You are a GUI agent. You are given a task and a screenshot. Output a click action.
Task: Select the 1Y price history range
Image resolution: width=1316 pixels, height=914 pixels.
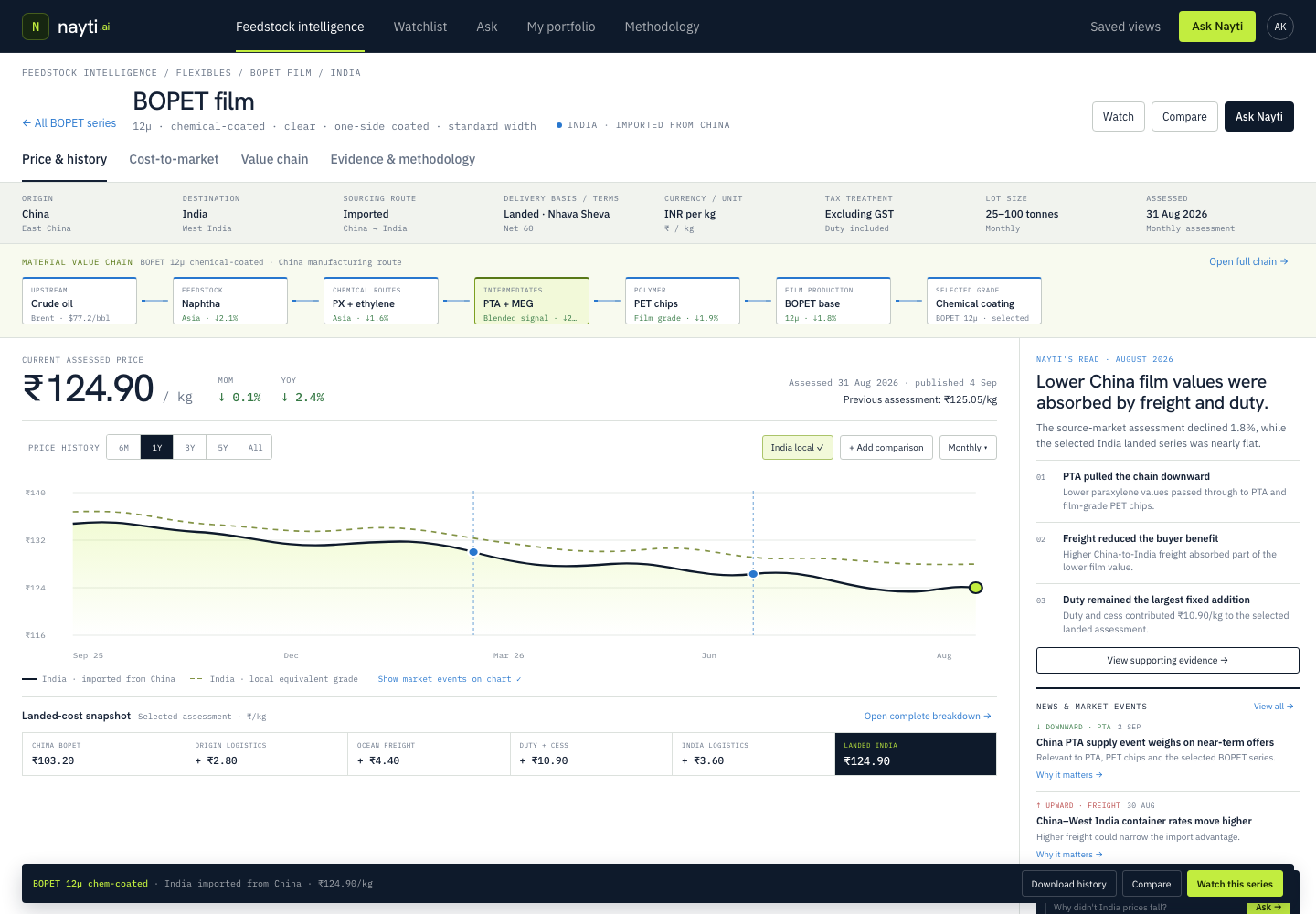pyautogui.click(x=157, y=448)
